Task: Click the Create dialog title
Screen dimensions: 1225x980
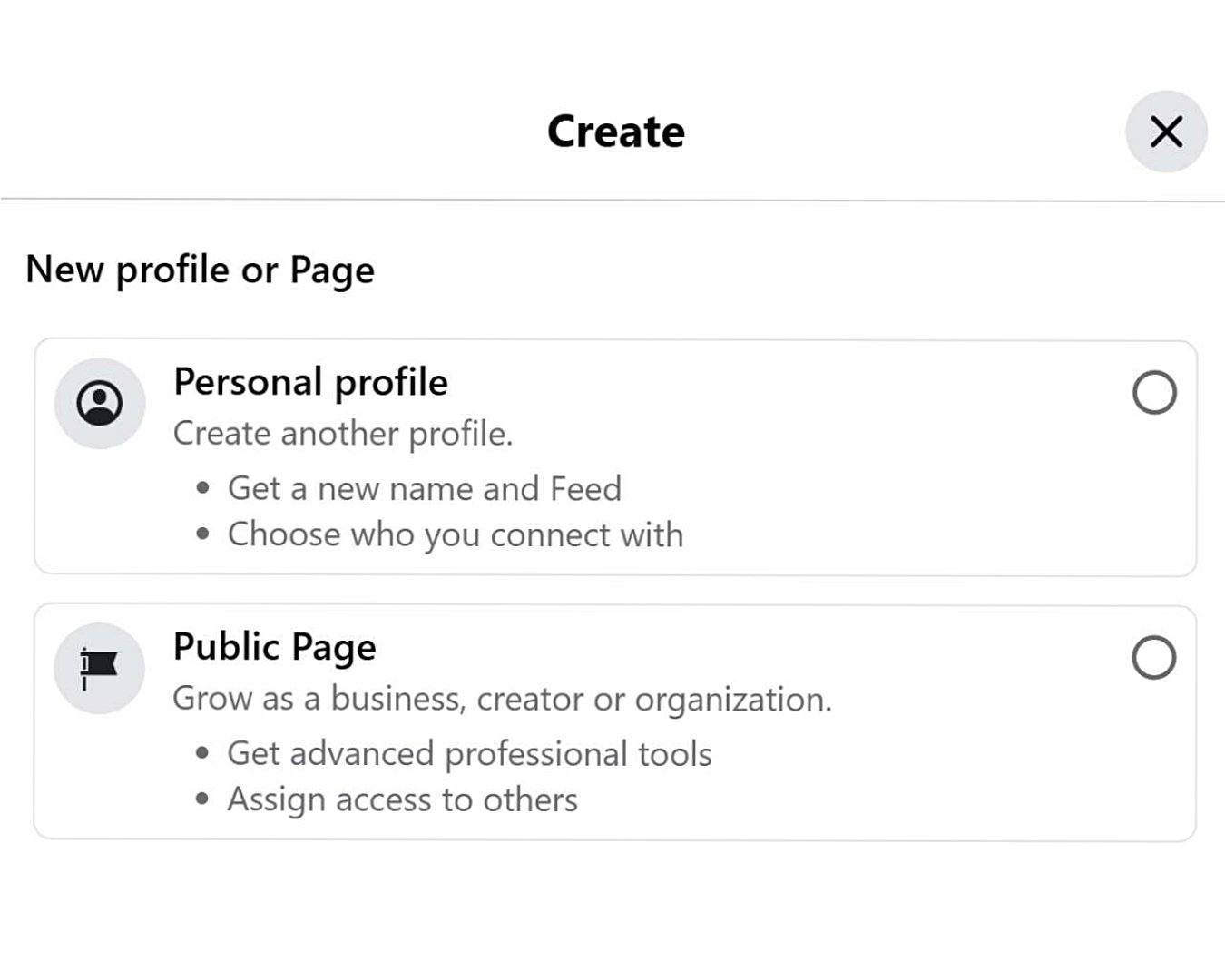Action: point(614,131)
